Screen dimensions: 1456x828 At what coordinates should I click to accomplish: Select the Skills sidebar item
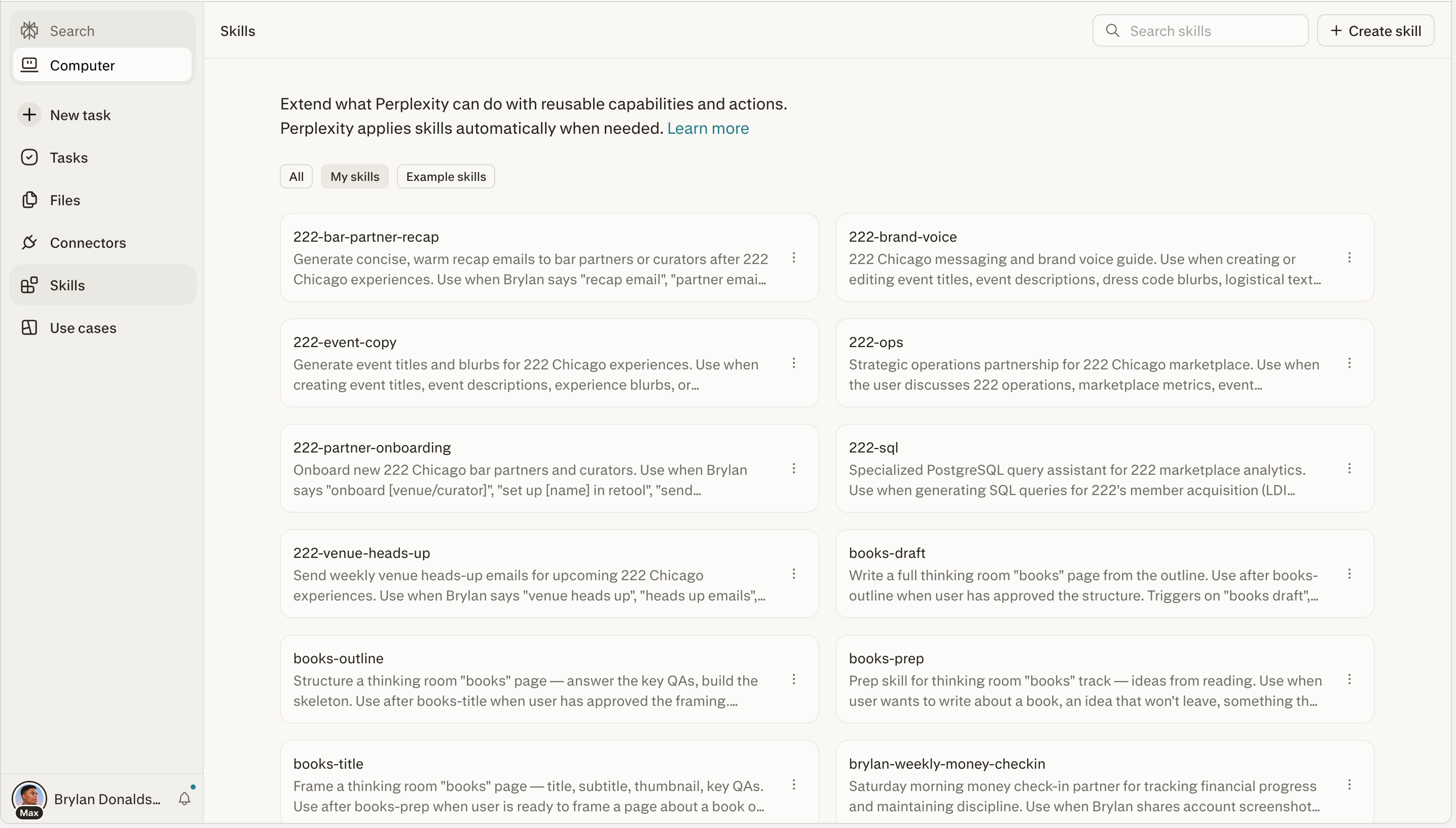[67, 285]
